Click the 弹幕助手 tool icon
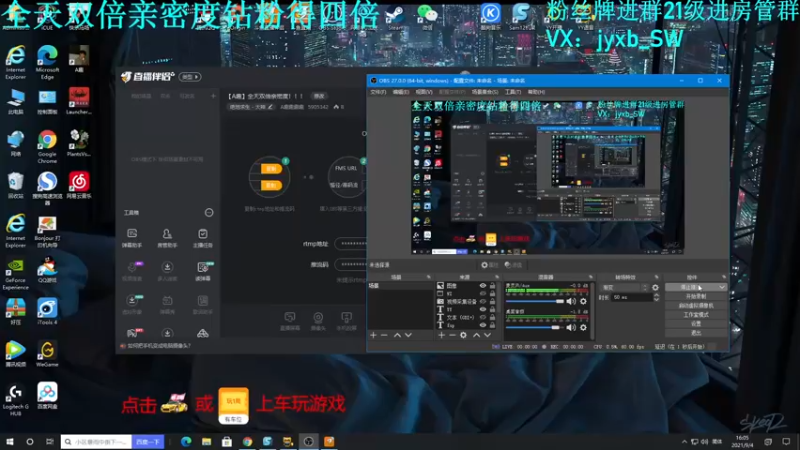 pyautogui.click(x=132, y=237)
